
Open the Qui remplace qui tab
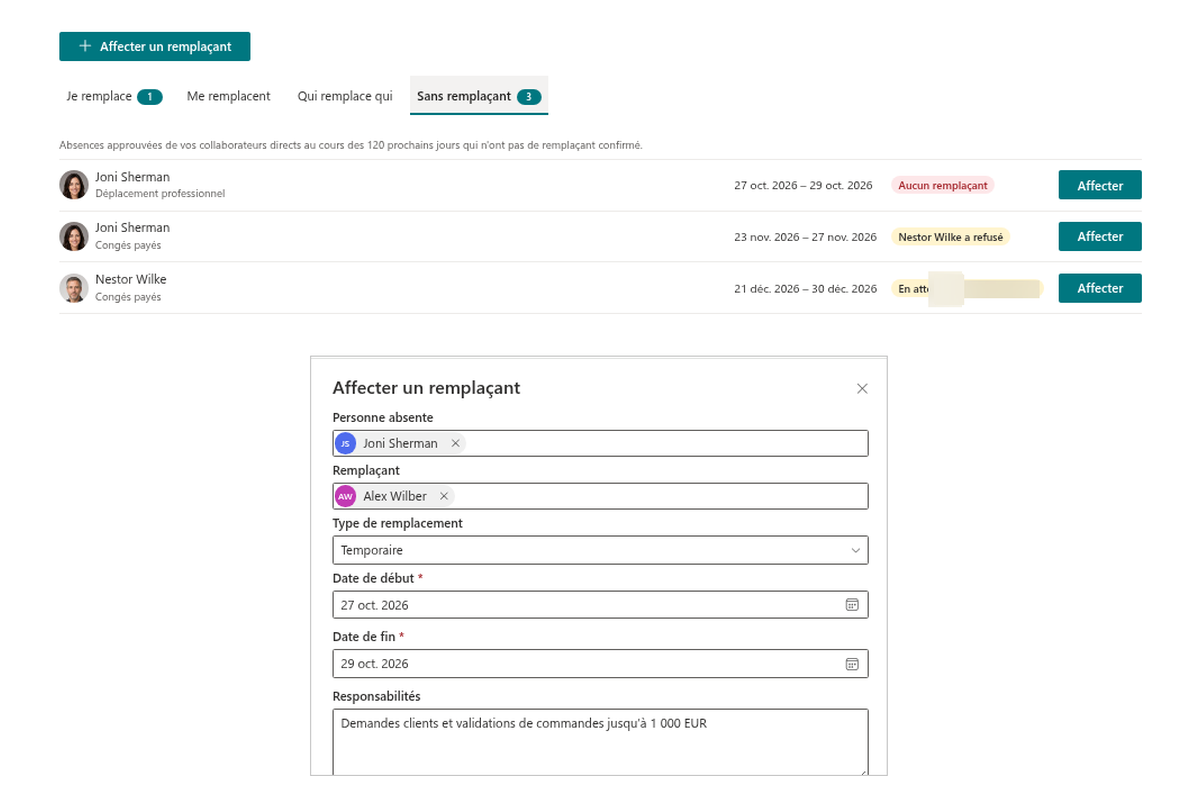345,96
